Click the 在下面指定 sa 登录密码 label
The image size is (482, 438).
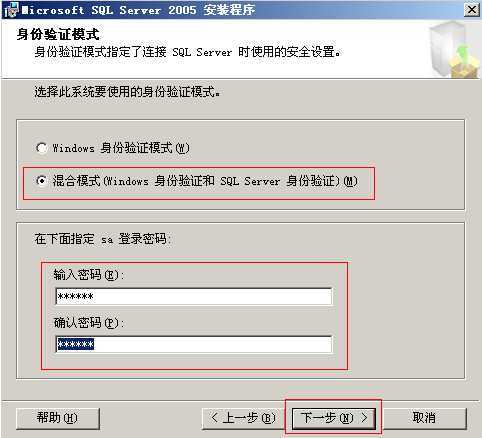click(103, 239)
